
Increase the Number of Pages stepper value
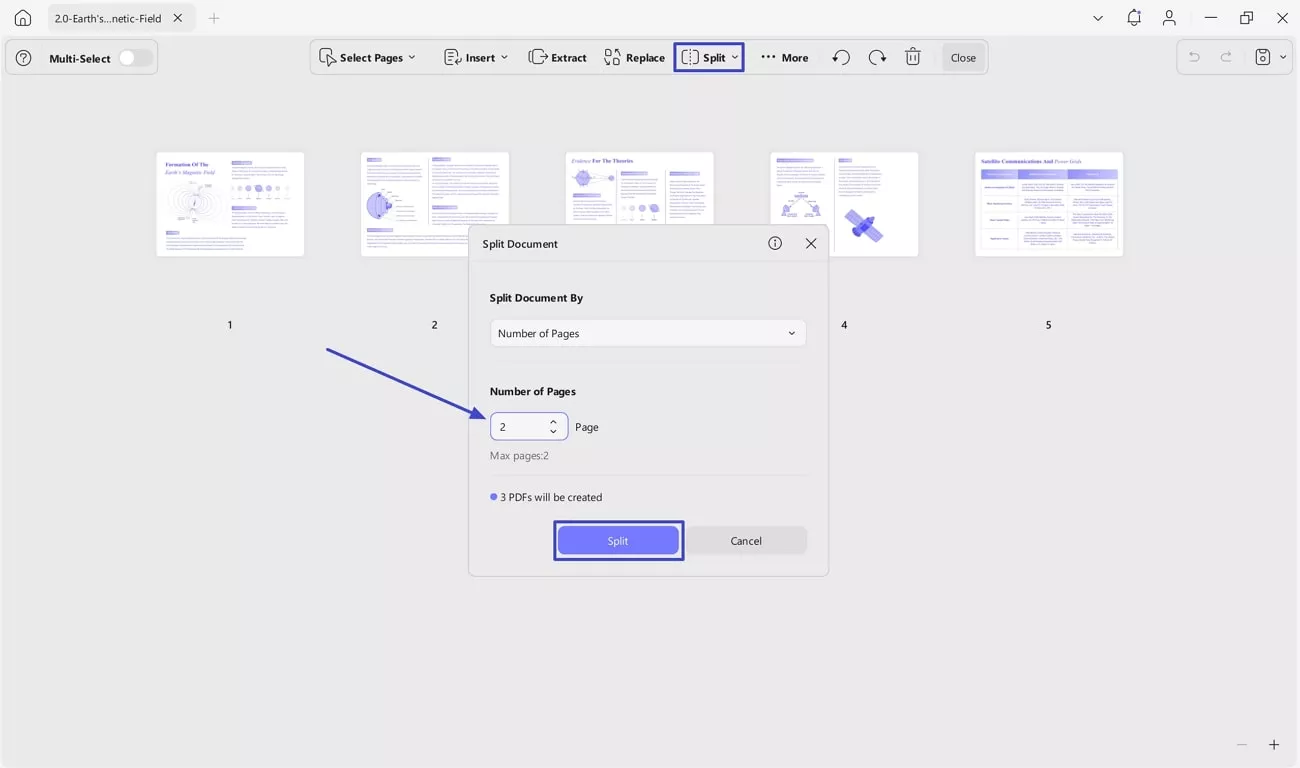[553, 421]
